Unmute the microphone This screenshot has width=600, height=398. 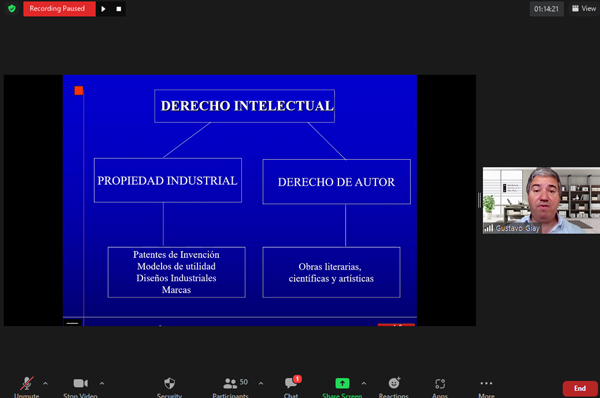26,383
